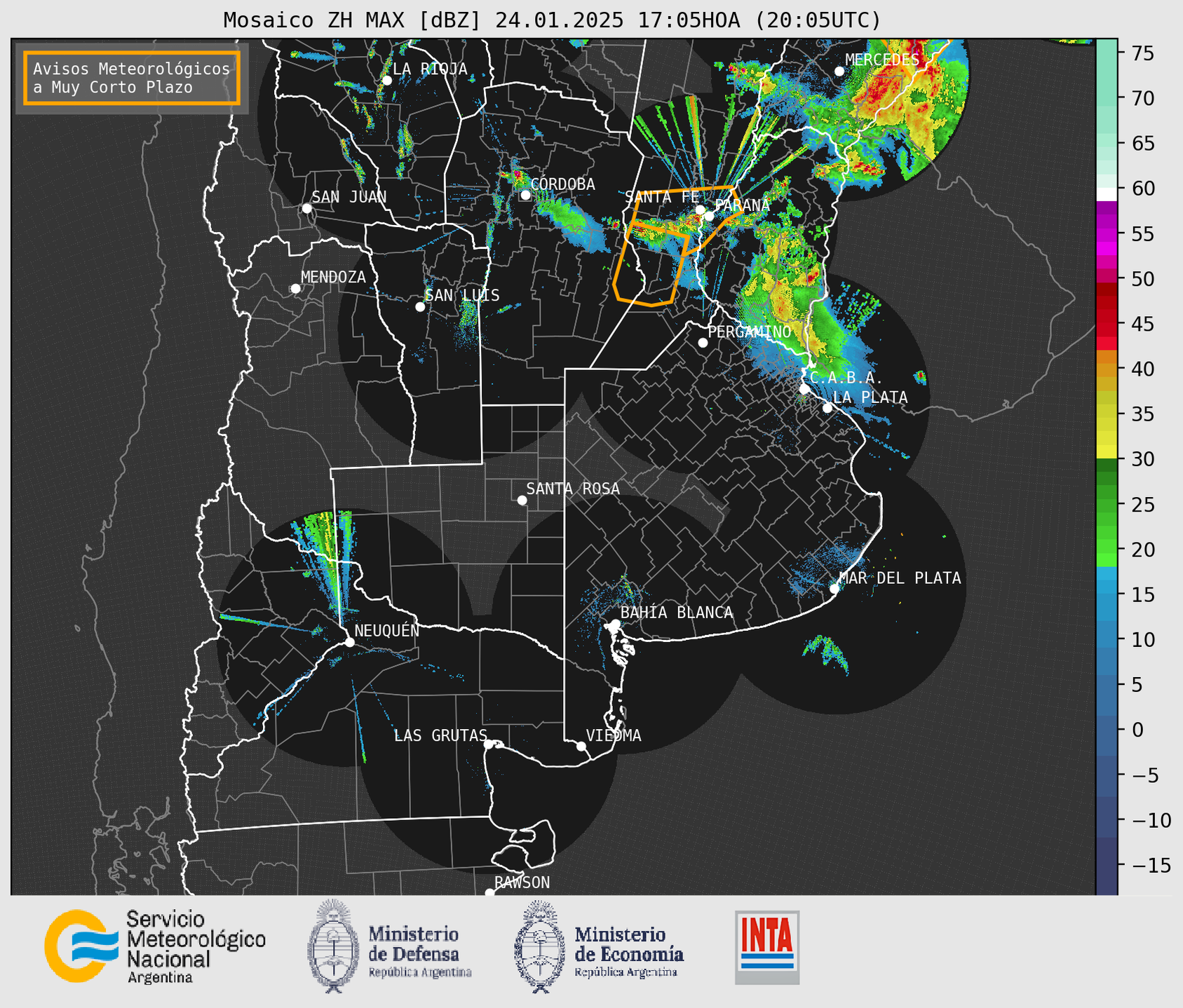Image resolution: width=1183 pixels, height=1008 pixels.
Task: Click the red 45 dBZ band on the color scale
Action: click(1107, 324)
